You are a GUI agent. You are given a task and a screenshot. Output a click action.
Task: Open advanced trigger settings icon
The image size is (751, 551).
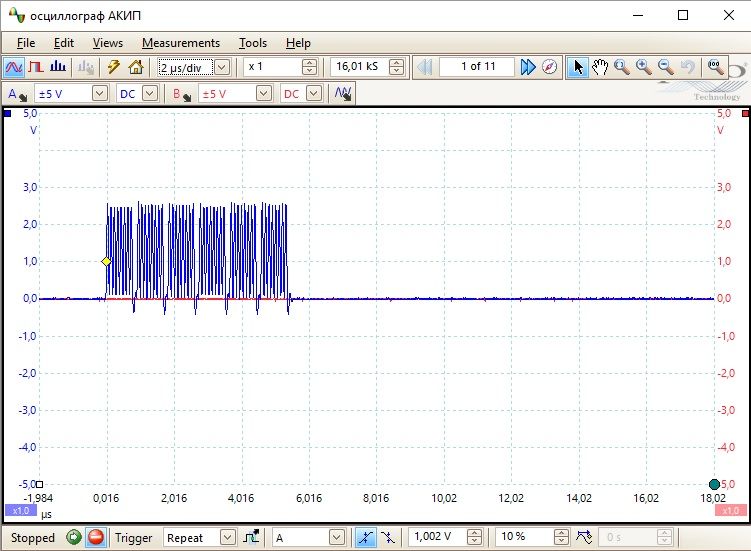[x=251, y=537]
